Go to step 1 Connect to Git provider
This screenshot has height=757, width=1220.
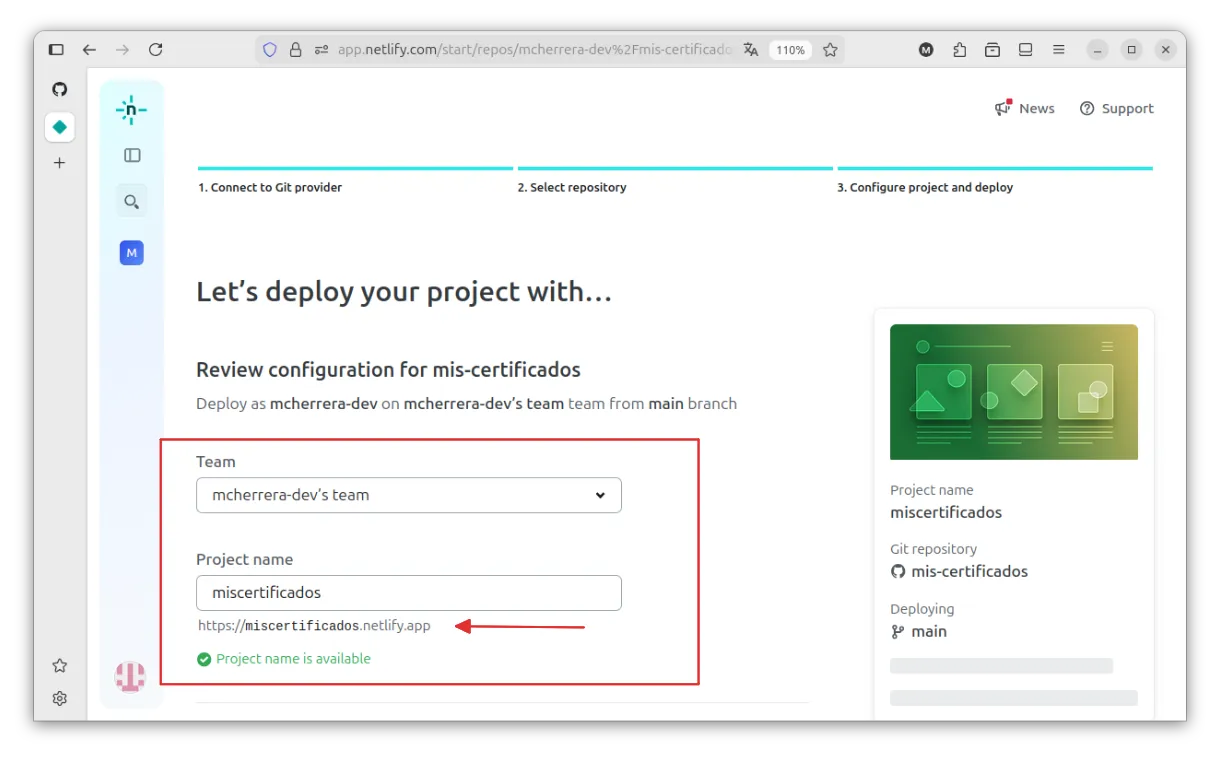pos(270,187)
